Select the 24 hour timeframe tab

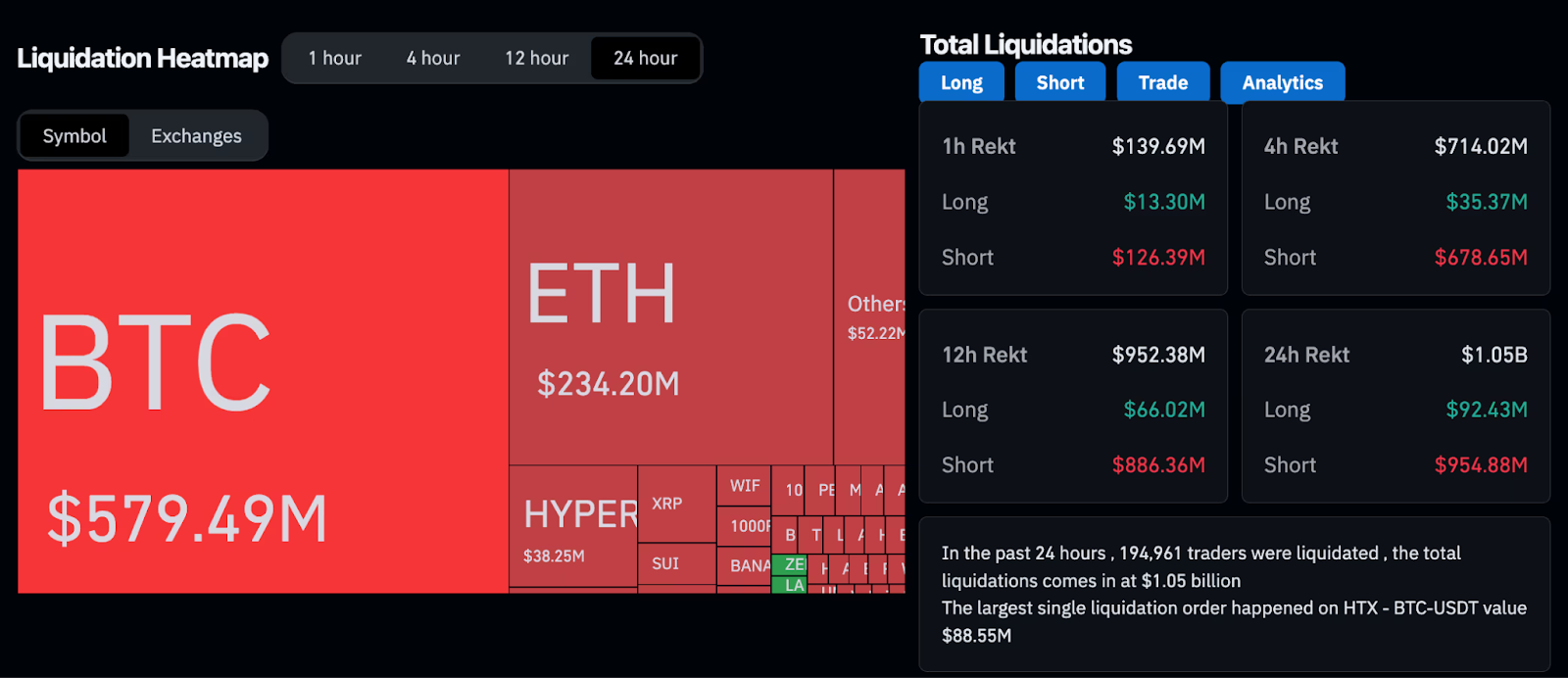645,59
